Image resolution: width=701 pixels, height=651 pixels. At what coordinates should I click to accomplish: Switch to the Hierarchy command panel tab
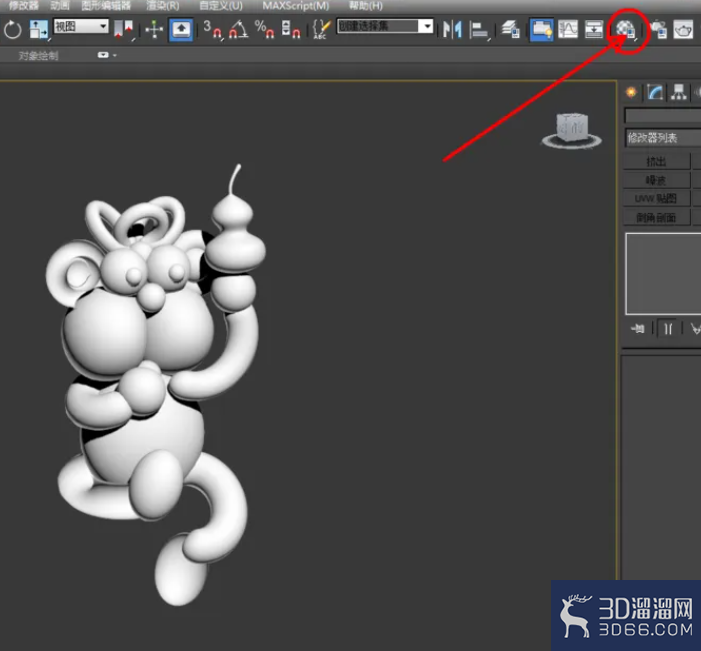pyautogui.click(x=679, y=93)
